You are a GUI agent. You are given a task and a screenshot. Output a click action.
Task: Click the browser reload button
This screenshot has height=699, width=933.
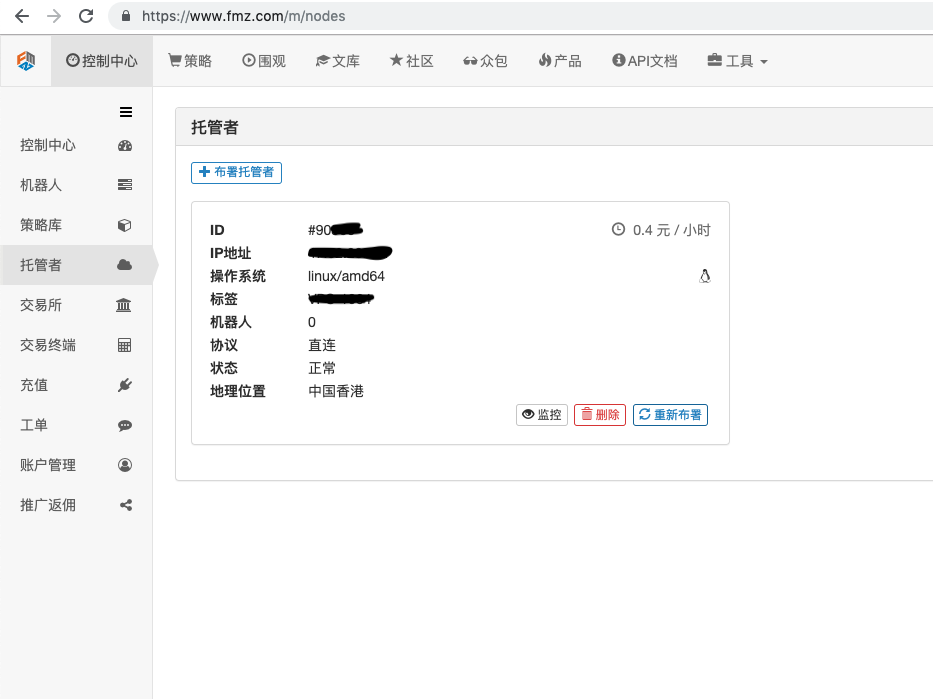[86, 16]
